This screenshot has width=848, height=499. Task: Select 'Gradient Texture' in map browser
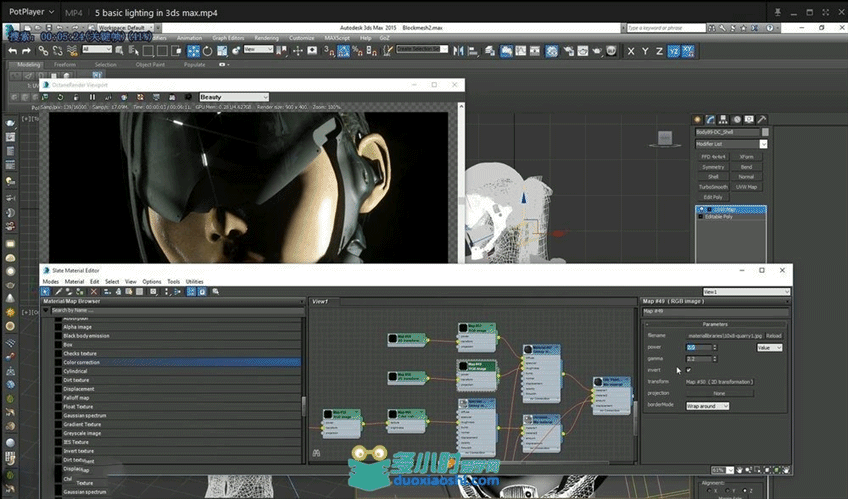tap(177, 424)
